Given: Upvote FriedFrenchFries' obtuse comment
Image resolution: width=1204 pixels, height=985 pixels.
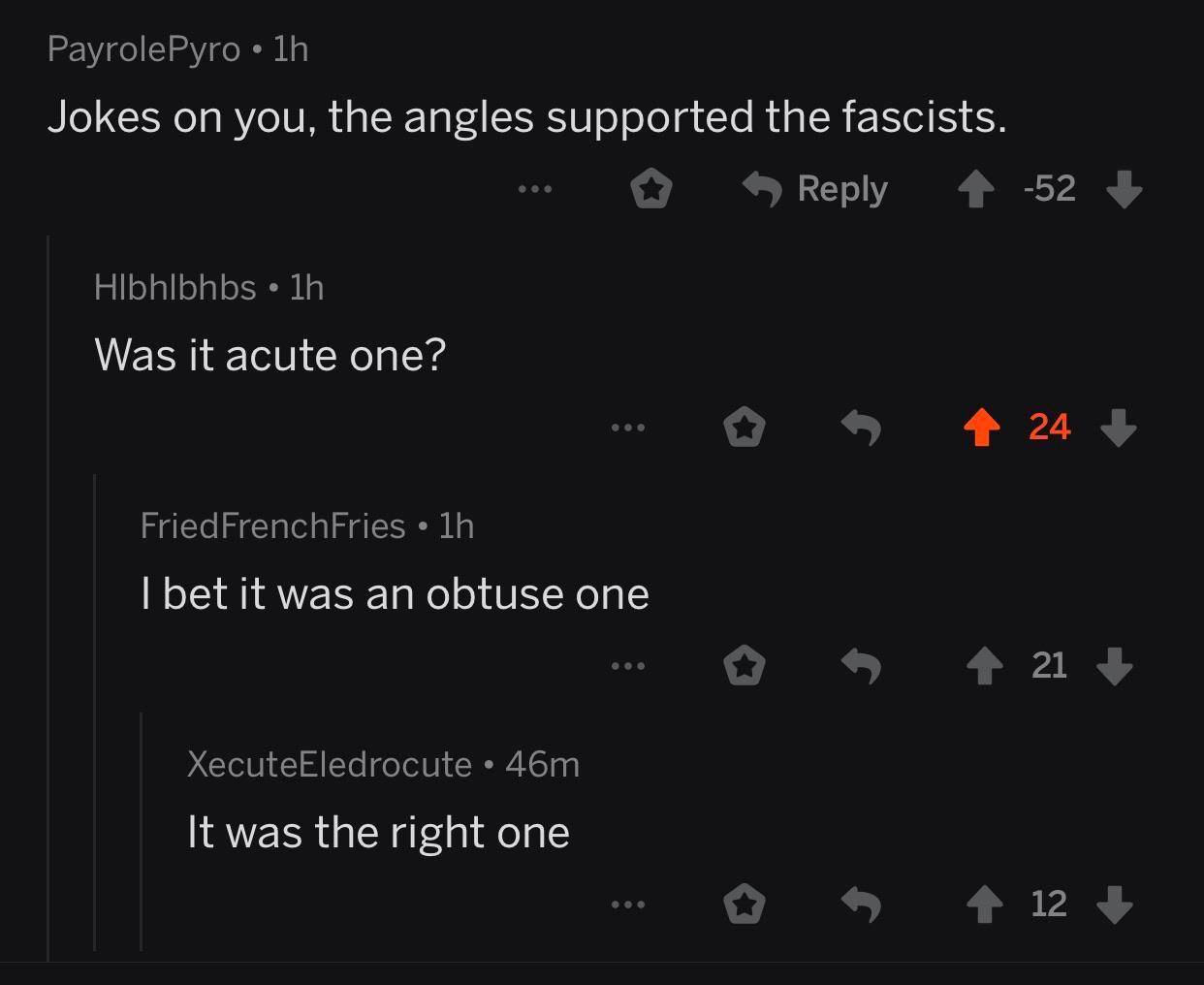Looking at the screenshot, I should click(986, 665).
